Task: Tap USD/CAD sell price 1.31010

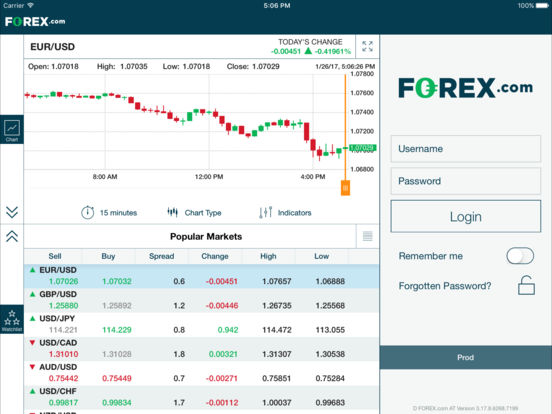Action: [63, 354]
